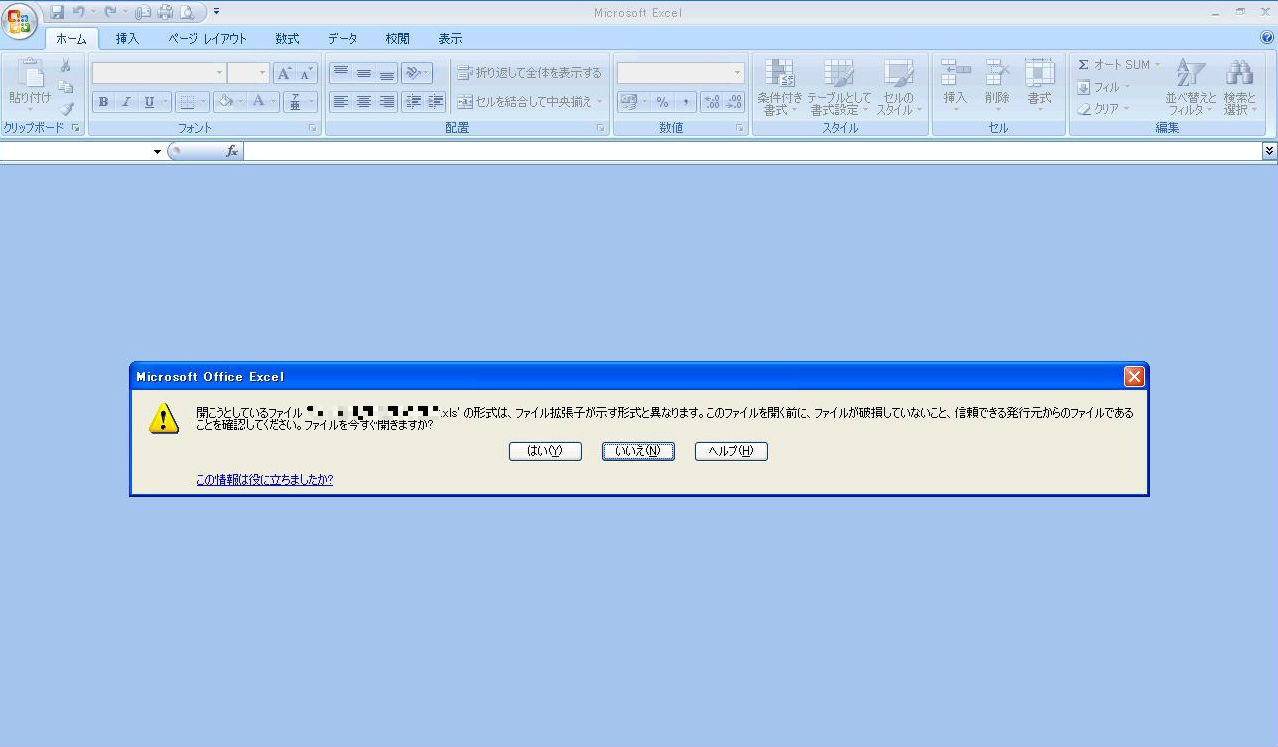Click the Top Align icon
This screenshot has width=1278, height=747.
click(341, 73)
